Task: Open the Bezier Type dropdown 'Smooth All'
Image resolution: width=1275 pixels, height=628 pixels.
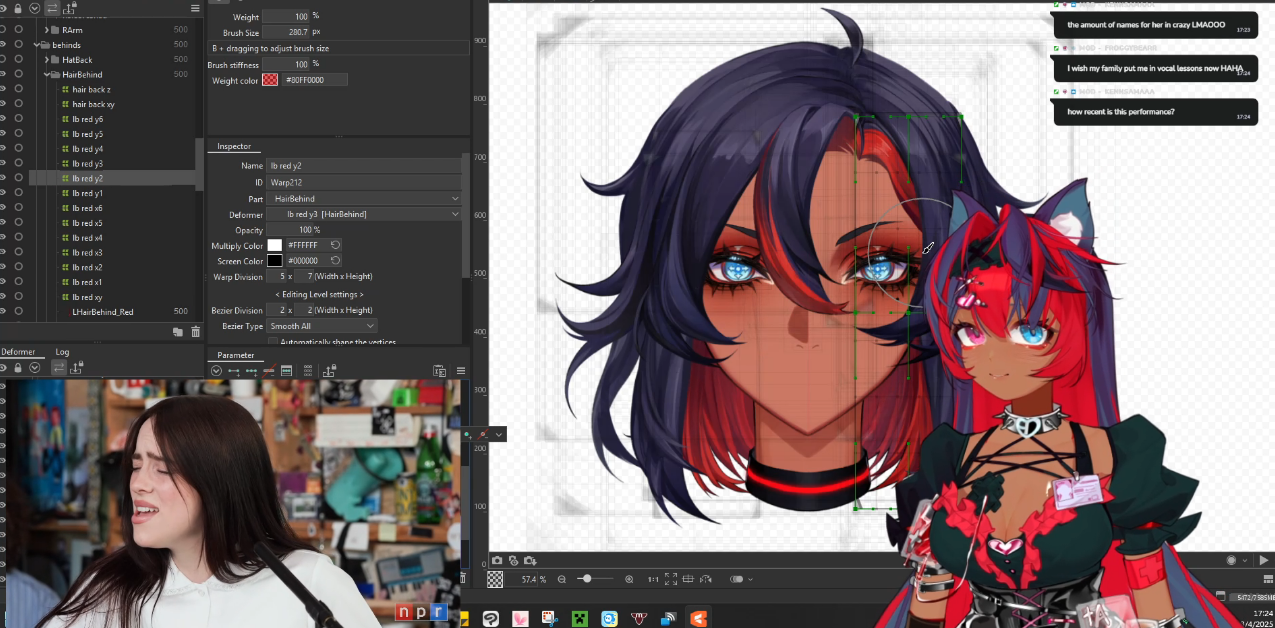Action: pos(322,326)
